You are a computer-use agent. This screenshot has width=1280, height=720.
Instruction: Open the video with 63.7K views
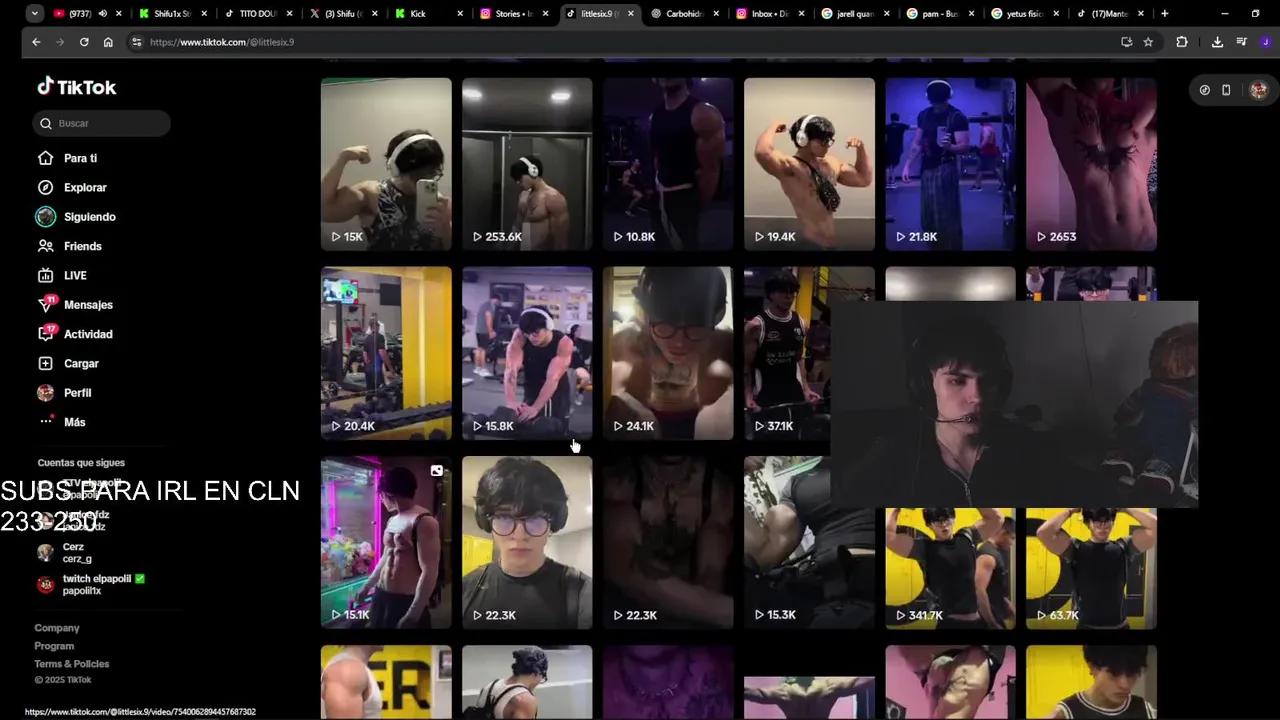click(x=1091, y=568)
